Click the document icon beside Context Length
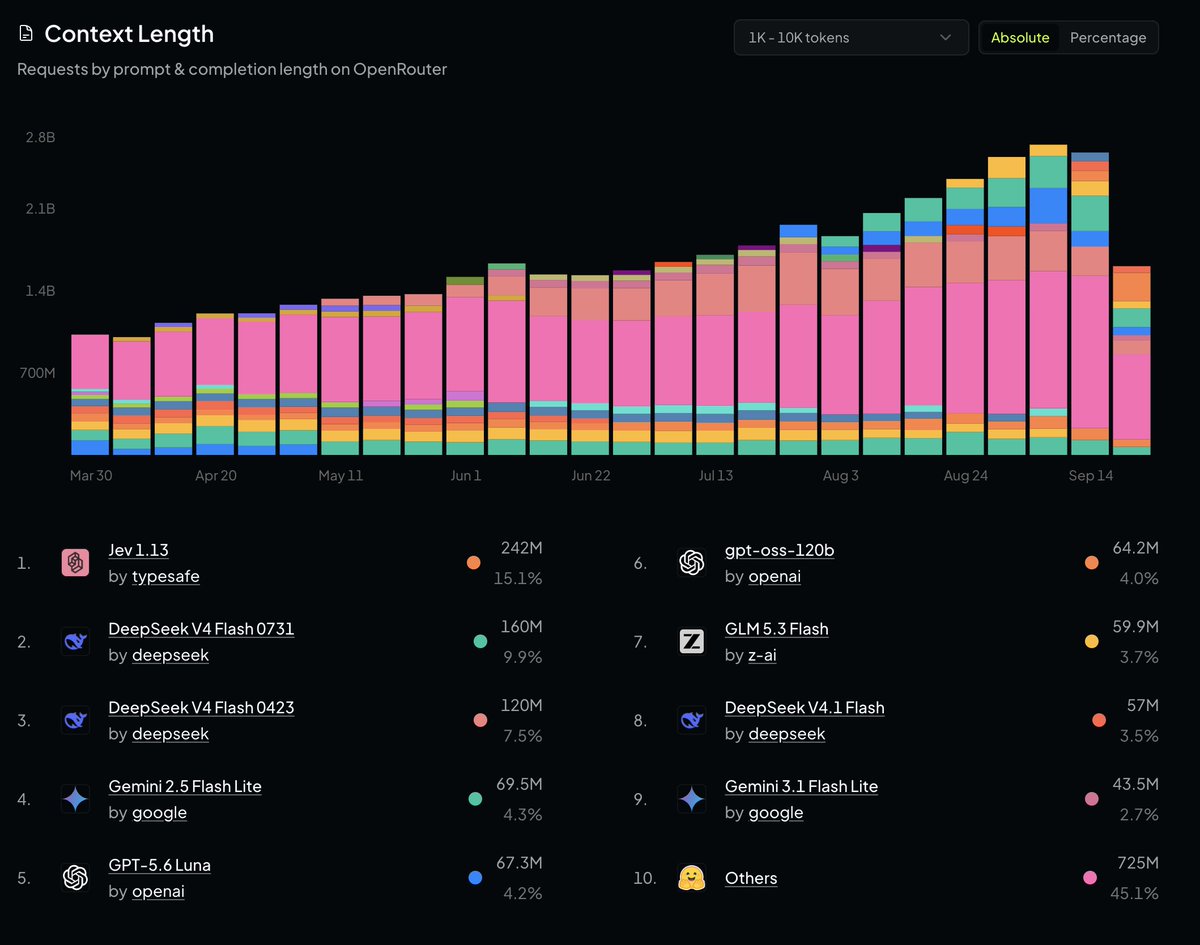1200x945 pixels. [26, 34]
